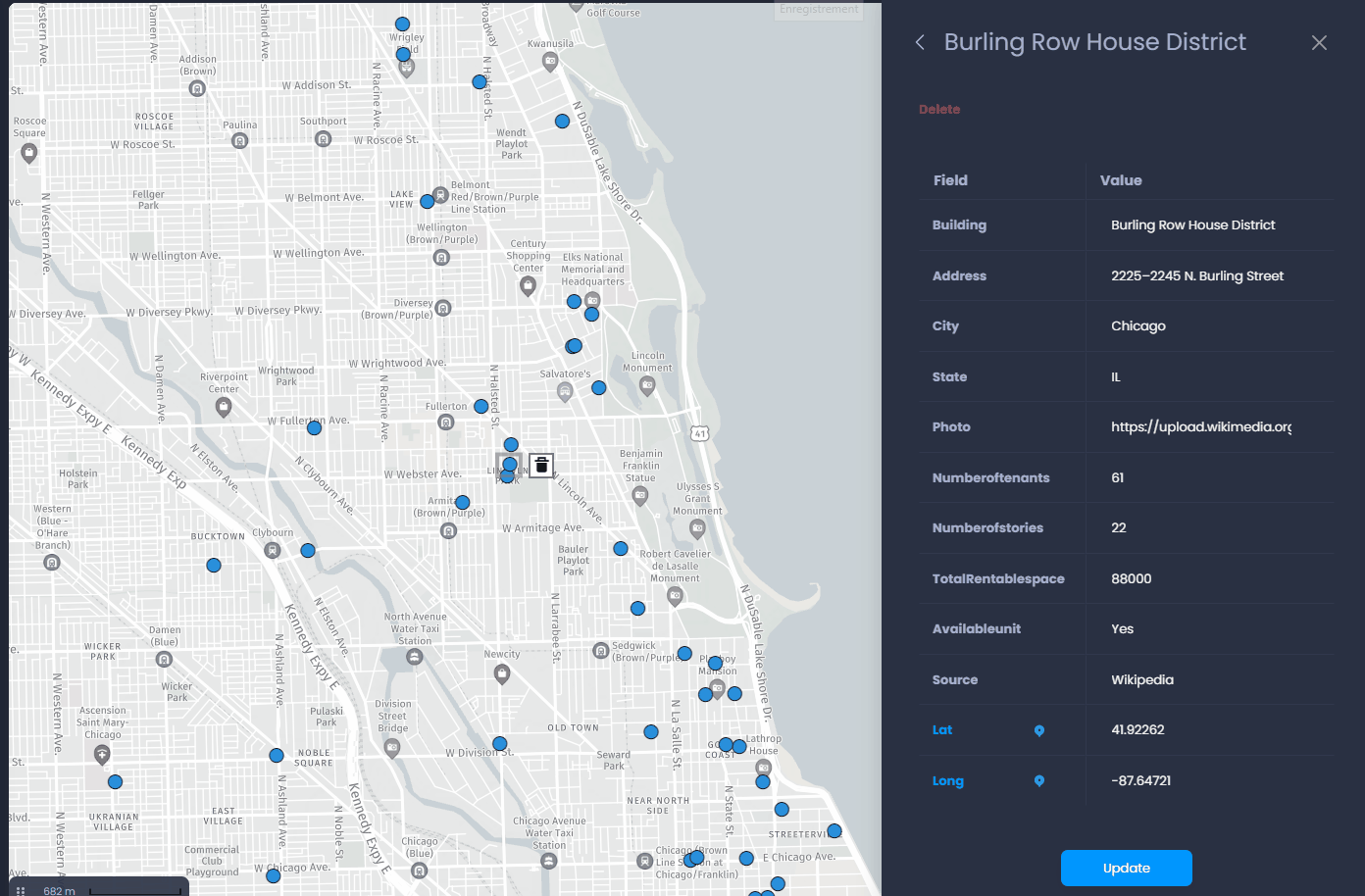Click the Update button
Image resolution: width=1365 pixels, height=896 pixels.
click(1126, 868)
